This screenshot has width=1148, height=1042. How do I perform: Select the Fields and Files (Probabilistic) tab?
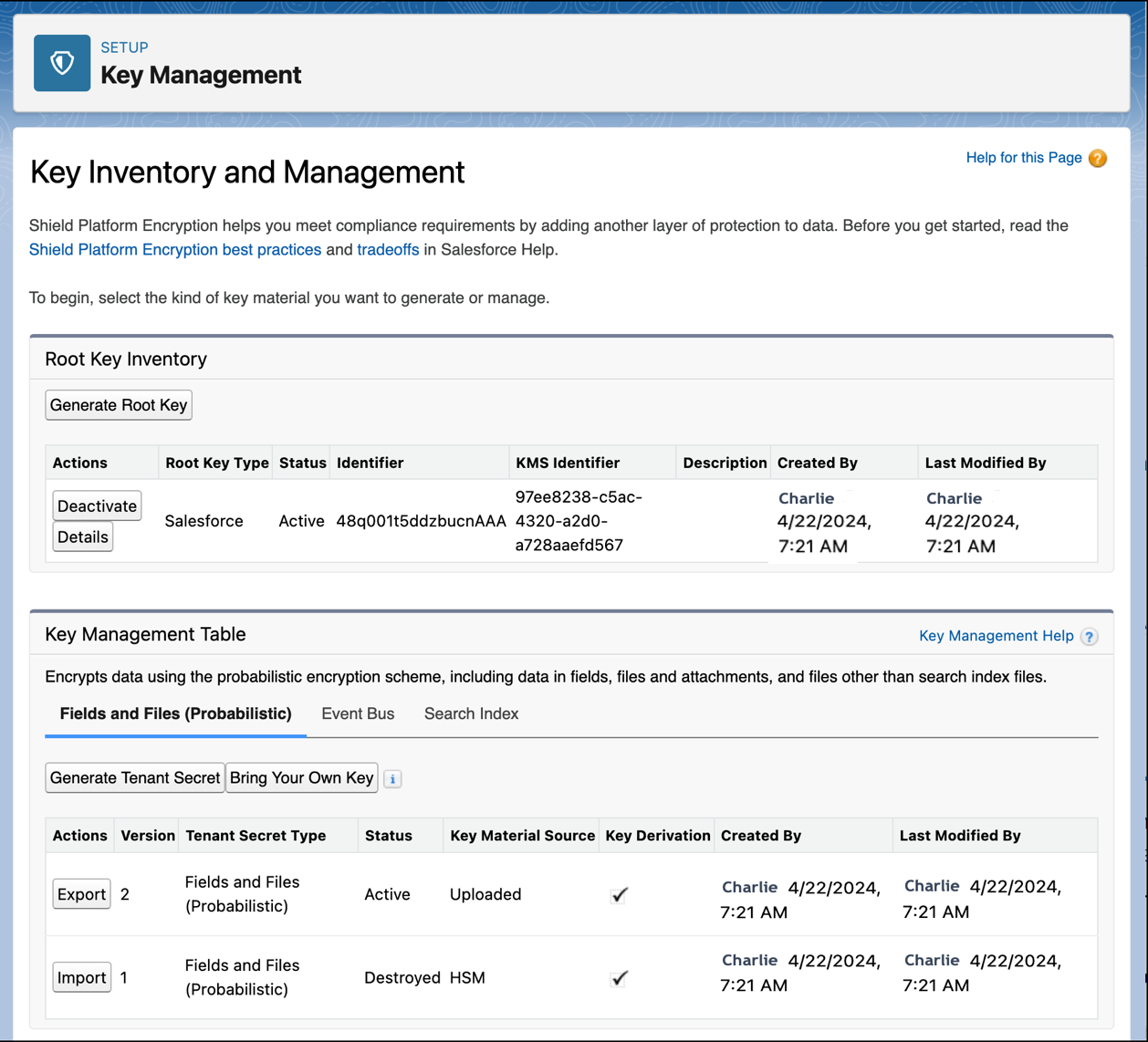(175, 714)
